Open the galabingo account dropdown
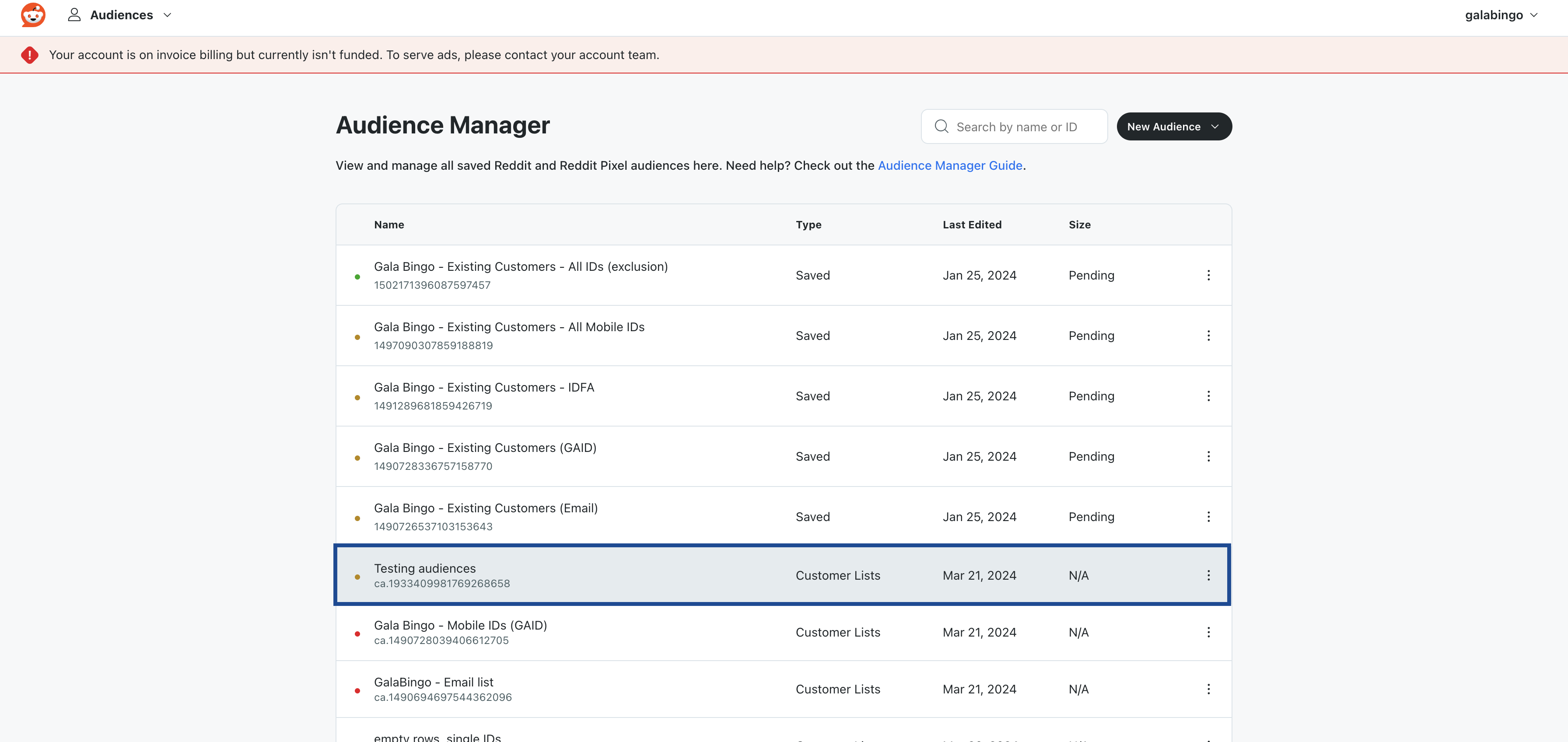This screenshot has width=1568, height=742. [x=1501, y=14]
